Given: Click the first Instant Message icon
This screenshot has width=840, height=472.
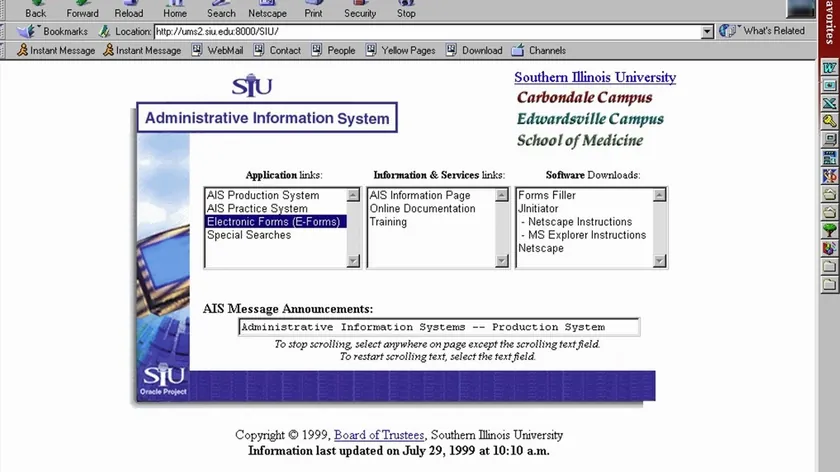Looking at the screenshot, I should click(x=22, y=50).
